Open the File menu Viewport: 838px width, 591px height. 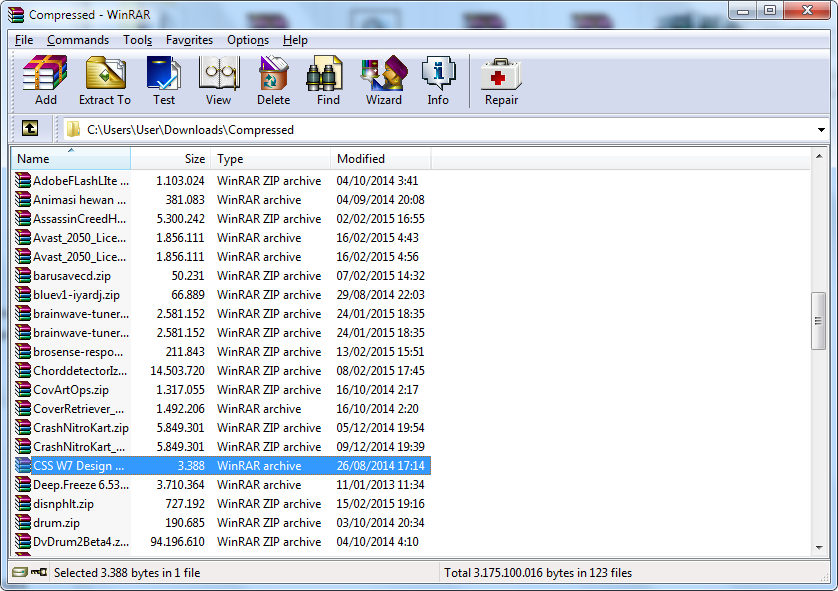(24, 40)
